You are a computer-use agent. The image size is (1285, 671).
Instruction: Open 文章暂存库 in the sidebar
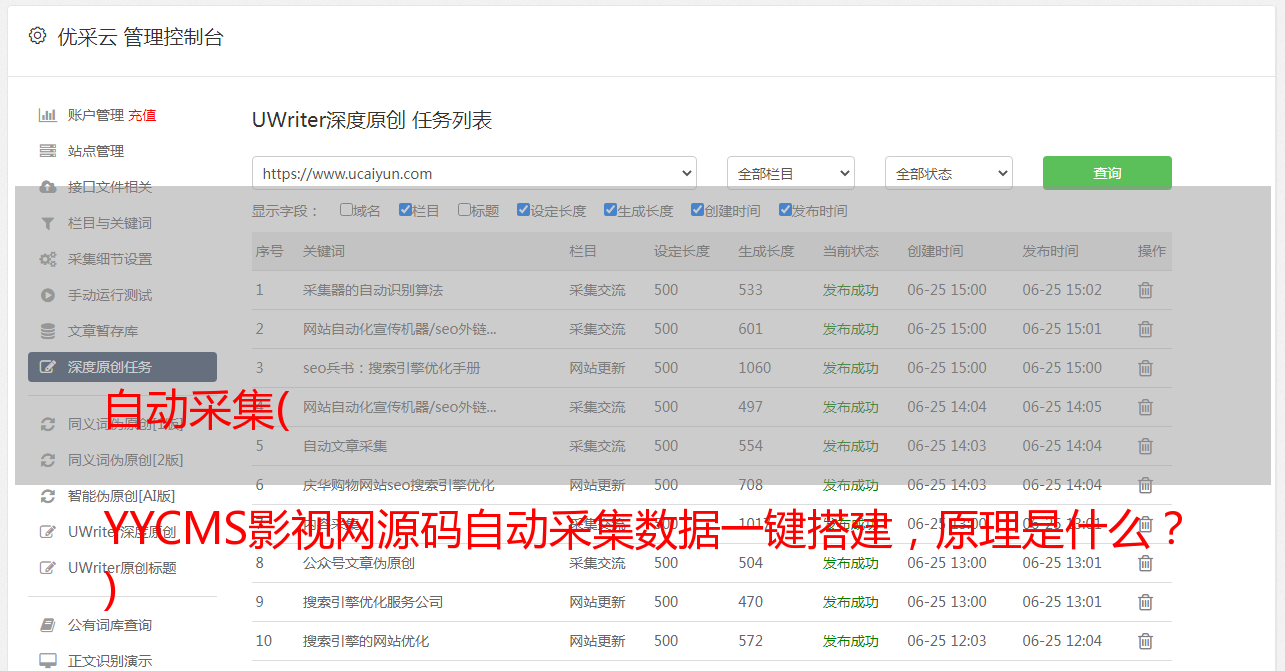tap(103, 331)
